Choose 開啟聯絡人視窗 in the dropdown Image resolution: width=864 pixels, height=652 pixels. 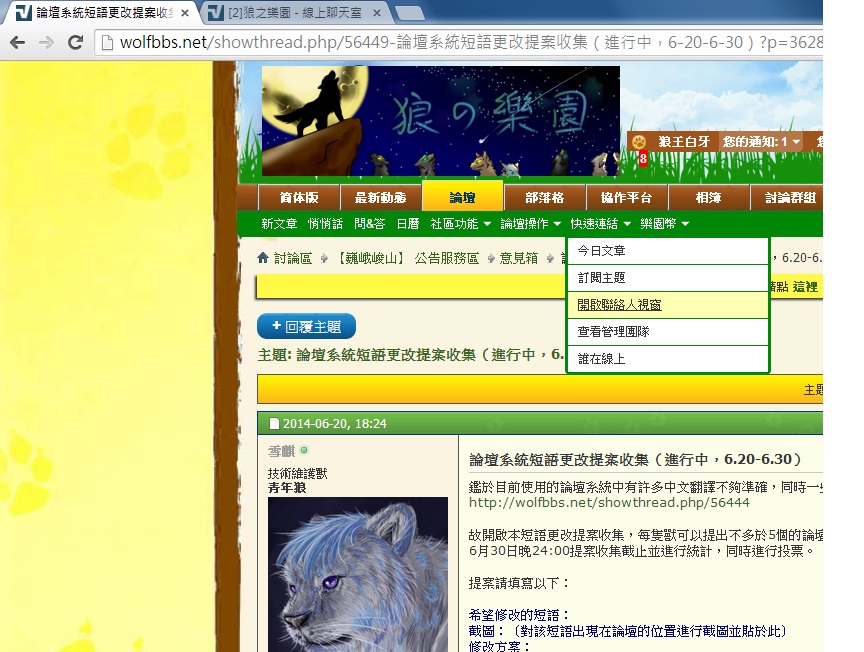point(668,305)
